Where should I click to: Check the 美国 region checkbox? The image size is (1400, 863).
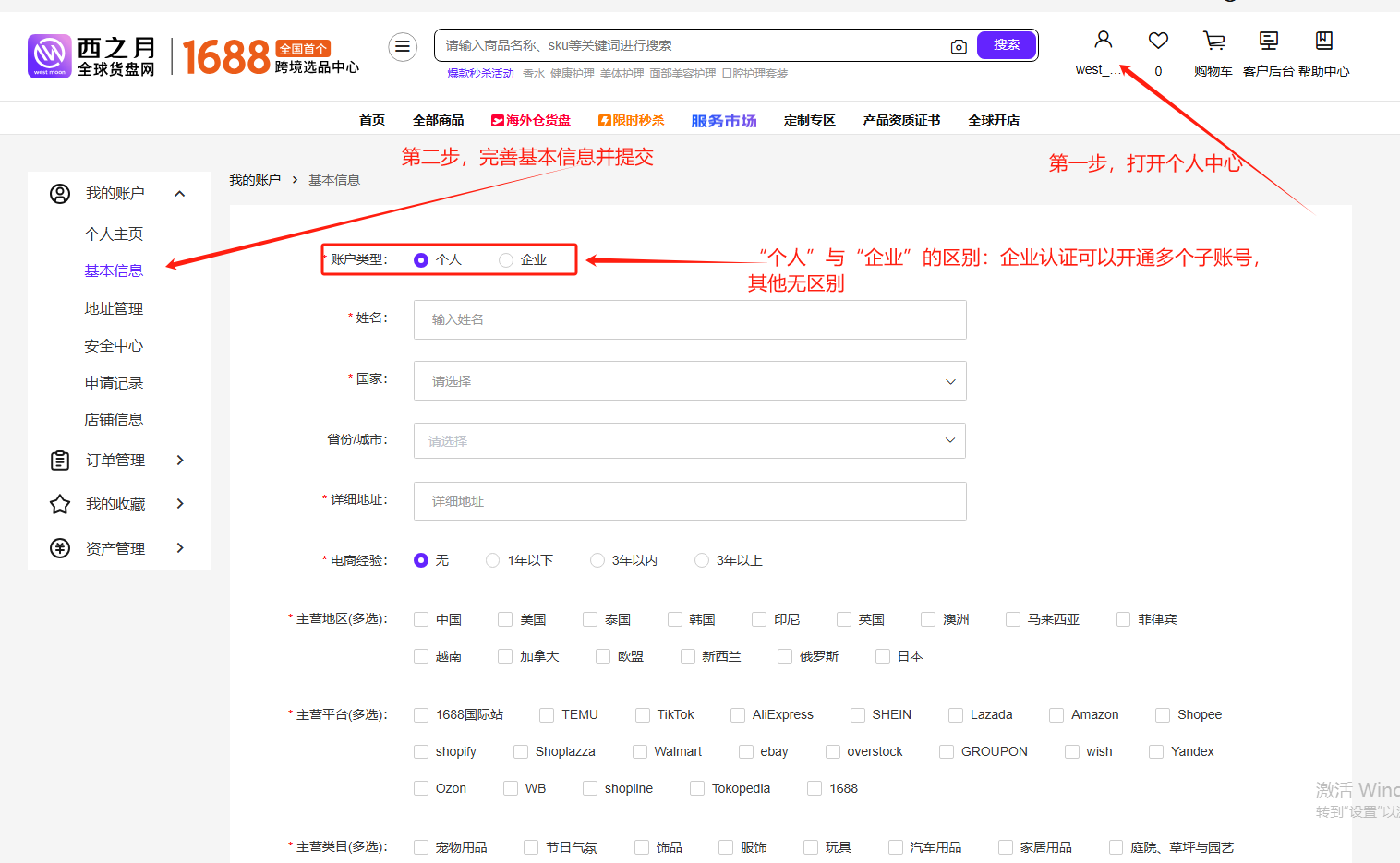click(x=505, y=619)
